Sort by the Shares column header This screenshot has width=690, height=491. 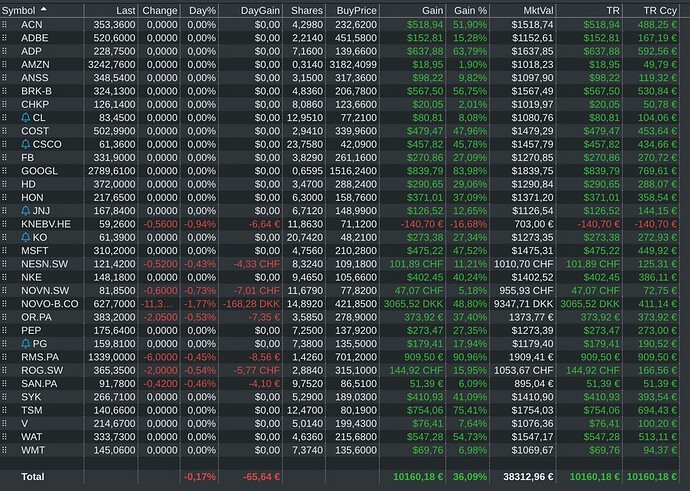tap(307, 11)
